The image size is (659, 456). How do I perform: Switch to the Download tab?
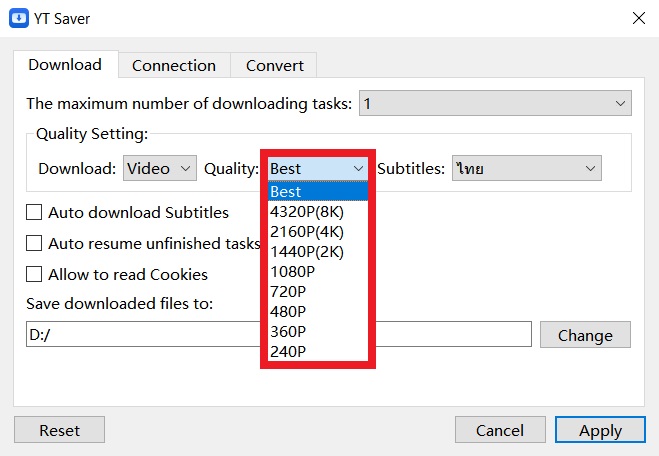[x=65, y=65]
